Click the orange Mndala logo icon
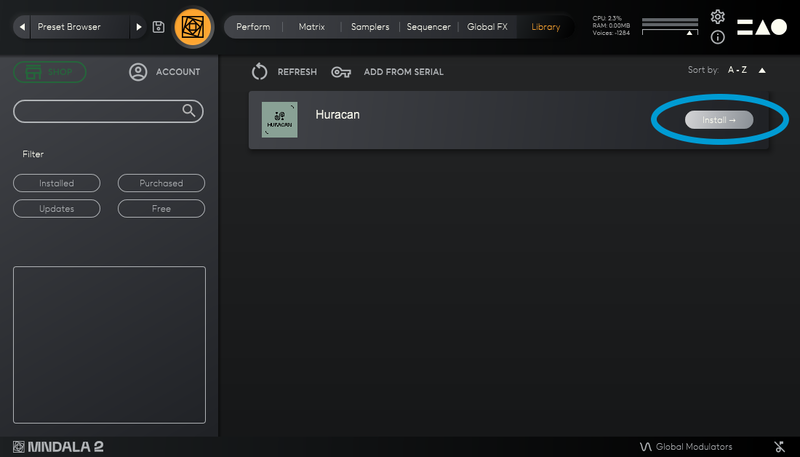Screen dimensions: 800x457 coord(193,27)
